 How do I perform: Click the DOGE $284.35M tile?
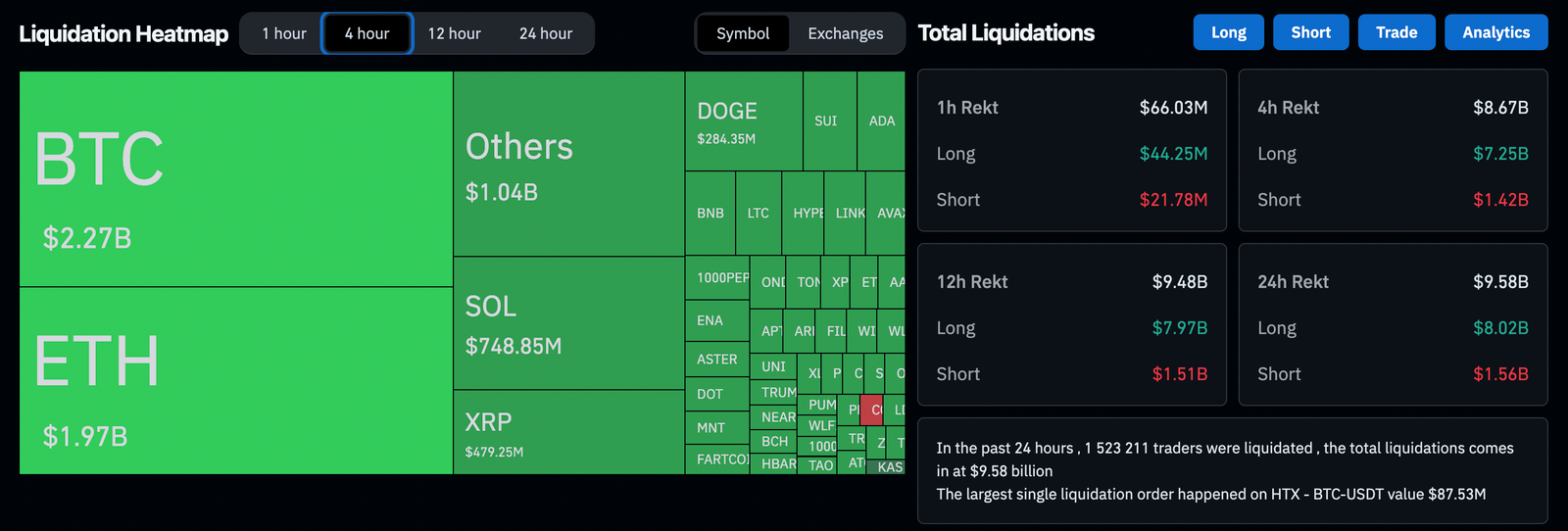click(744, 121)
